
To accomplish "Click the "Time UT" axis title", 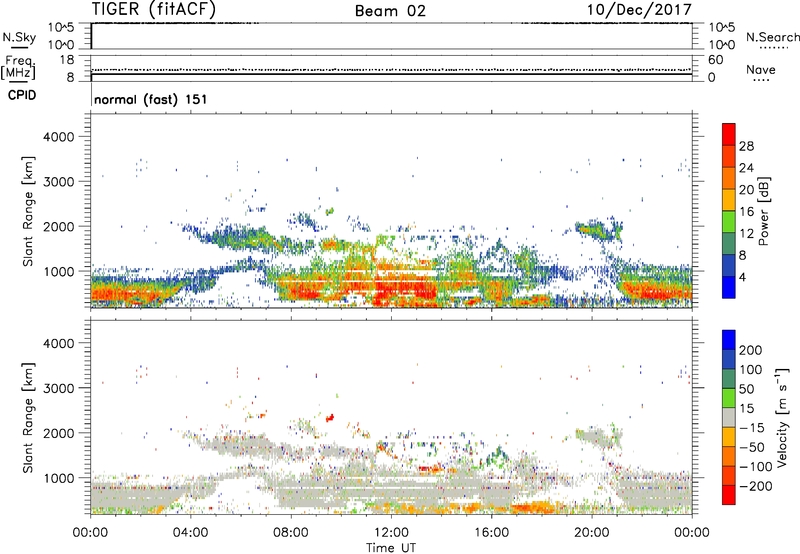I will (391, 548).
